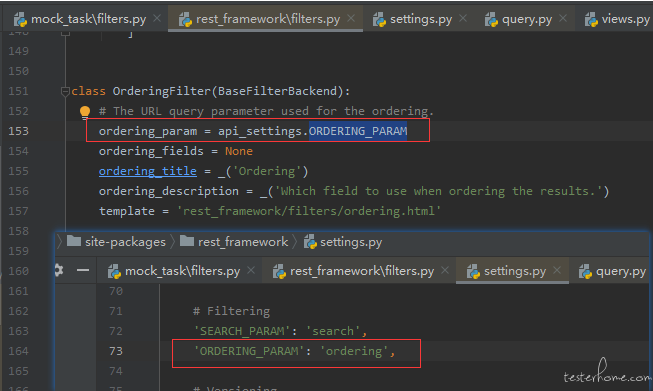Click the class name OrderingFilter
Viewport: 653px width, 391px height.
(x=162, y=91)
